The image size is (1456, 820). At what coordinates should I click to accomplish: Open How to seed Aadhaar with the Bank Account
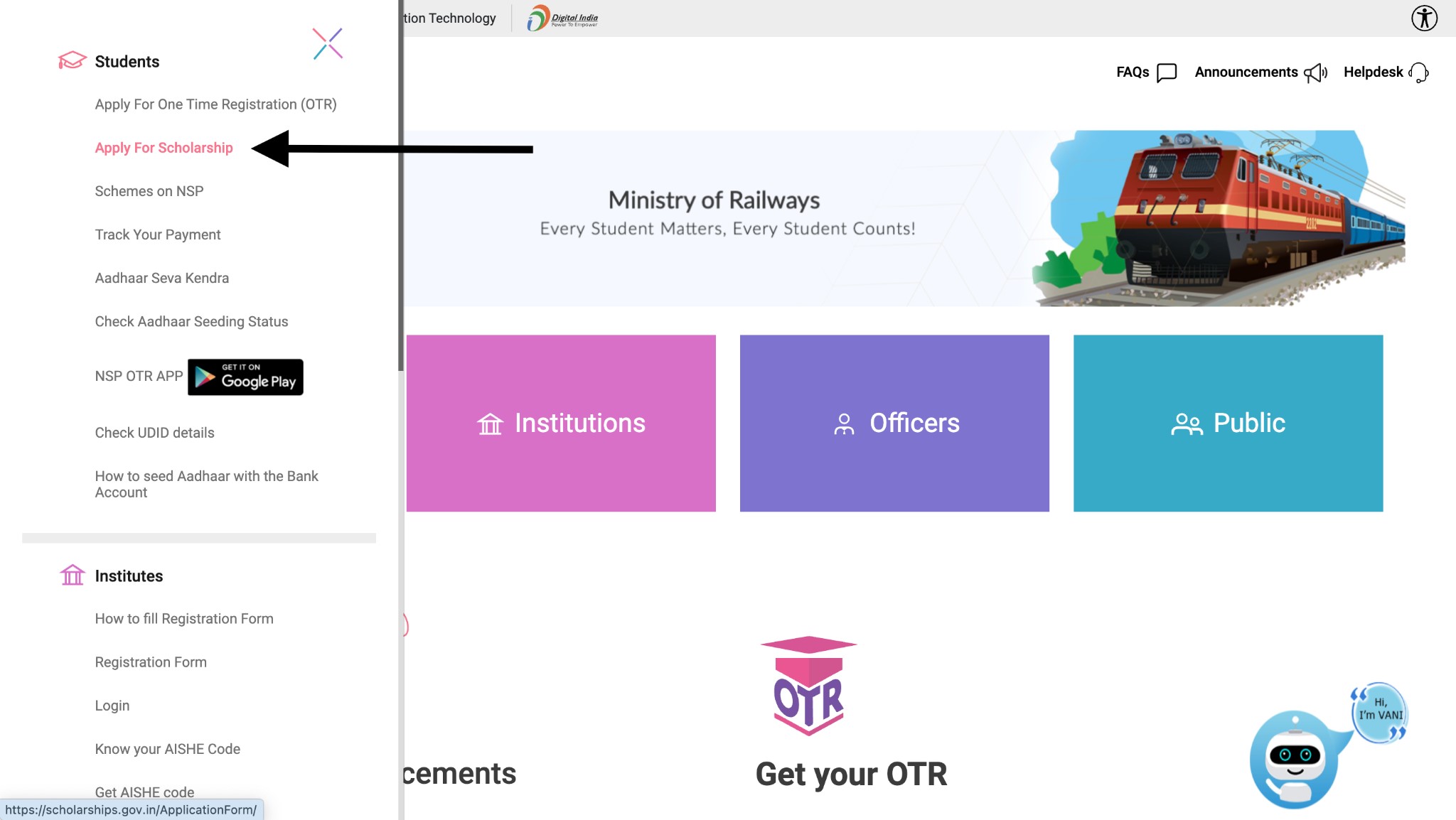click(x=206, y=484)
